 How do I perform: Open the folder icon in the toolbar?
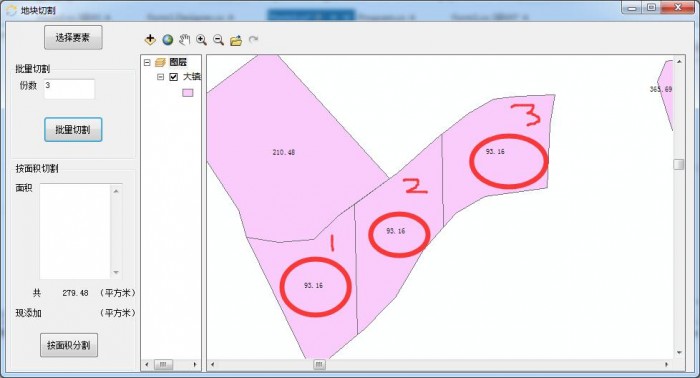[x=236, y=41]
